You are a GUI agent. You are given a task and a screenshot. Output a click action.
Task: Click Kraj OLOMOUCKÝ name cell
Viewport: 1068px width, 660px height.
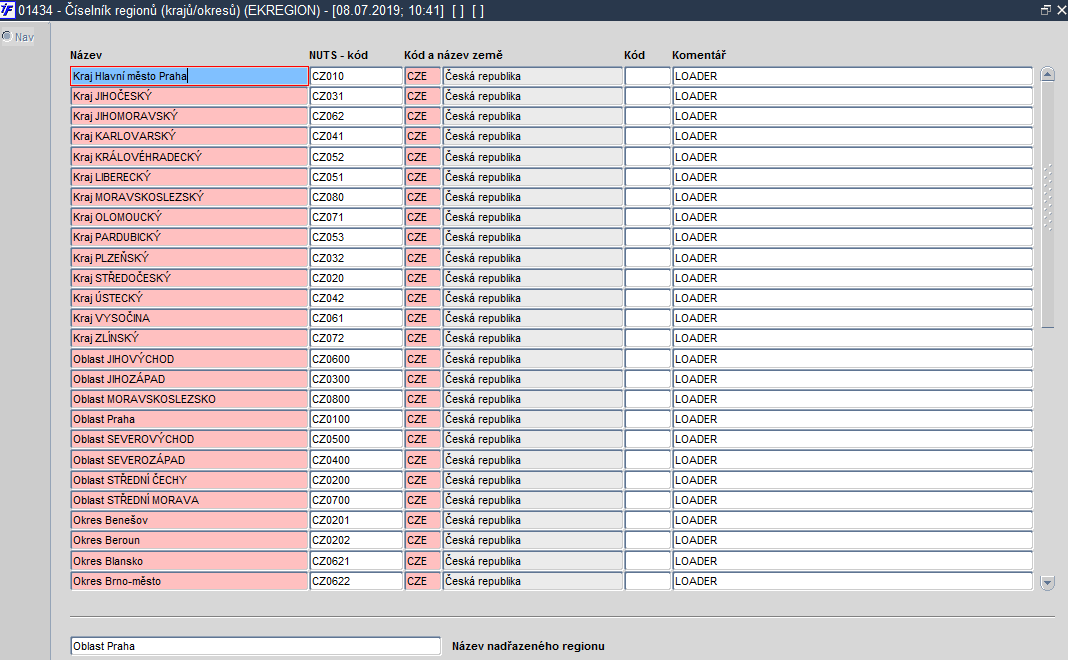pyautogui.click(x=189, y=217)
